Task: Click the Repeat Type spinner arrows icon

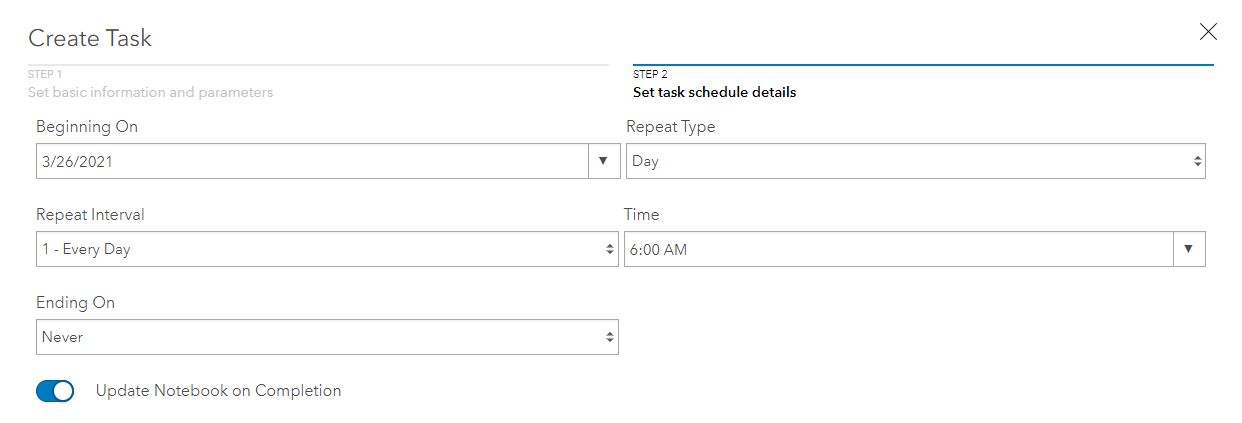Action: (x=1197, y=161)
